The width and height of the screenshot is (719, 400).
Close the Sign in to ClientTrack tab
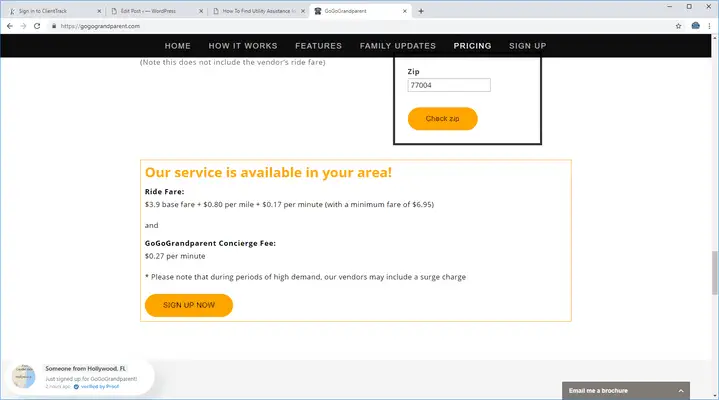(x=99, y=11)
